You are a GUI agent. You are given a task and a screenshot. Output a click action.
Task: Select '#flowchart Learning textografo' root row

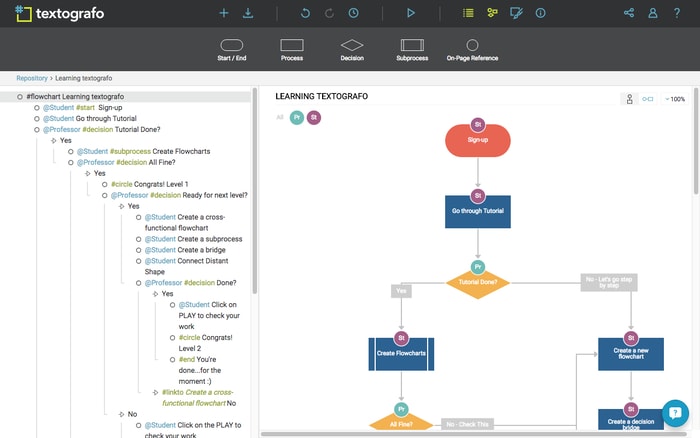(125, 96)
